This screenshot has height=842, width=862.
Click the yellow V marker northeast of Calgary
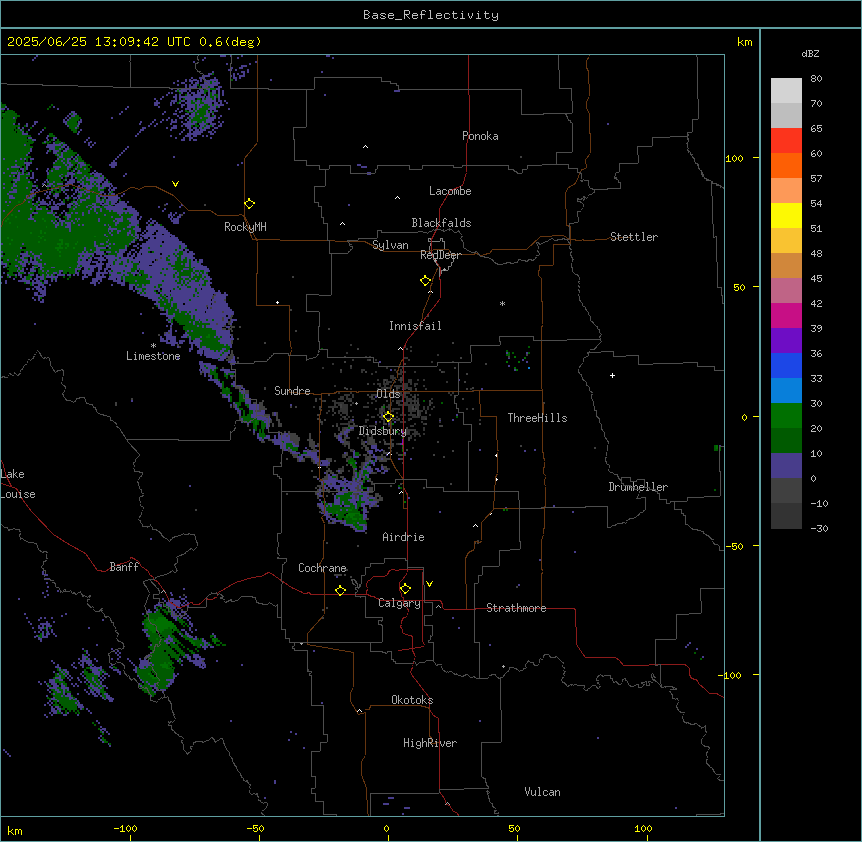pyautogui.click(x=429, y=584)
